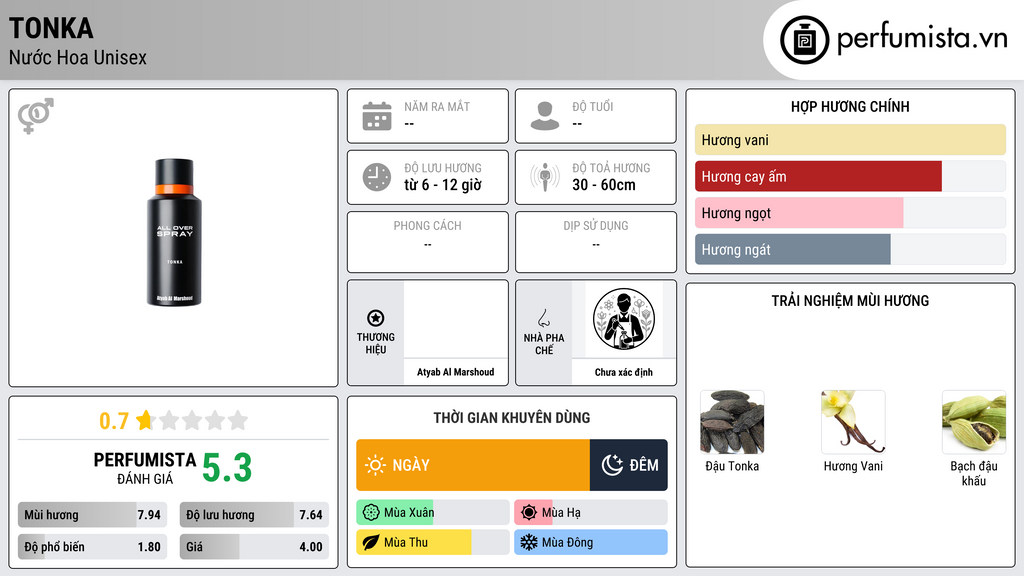Viewport: 1024px width, 576px height.
Task: Click the Mùa Xuân season bar
Action: pos(432,513)
